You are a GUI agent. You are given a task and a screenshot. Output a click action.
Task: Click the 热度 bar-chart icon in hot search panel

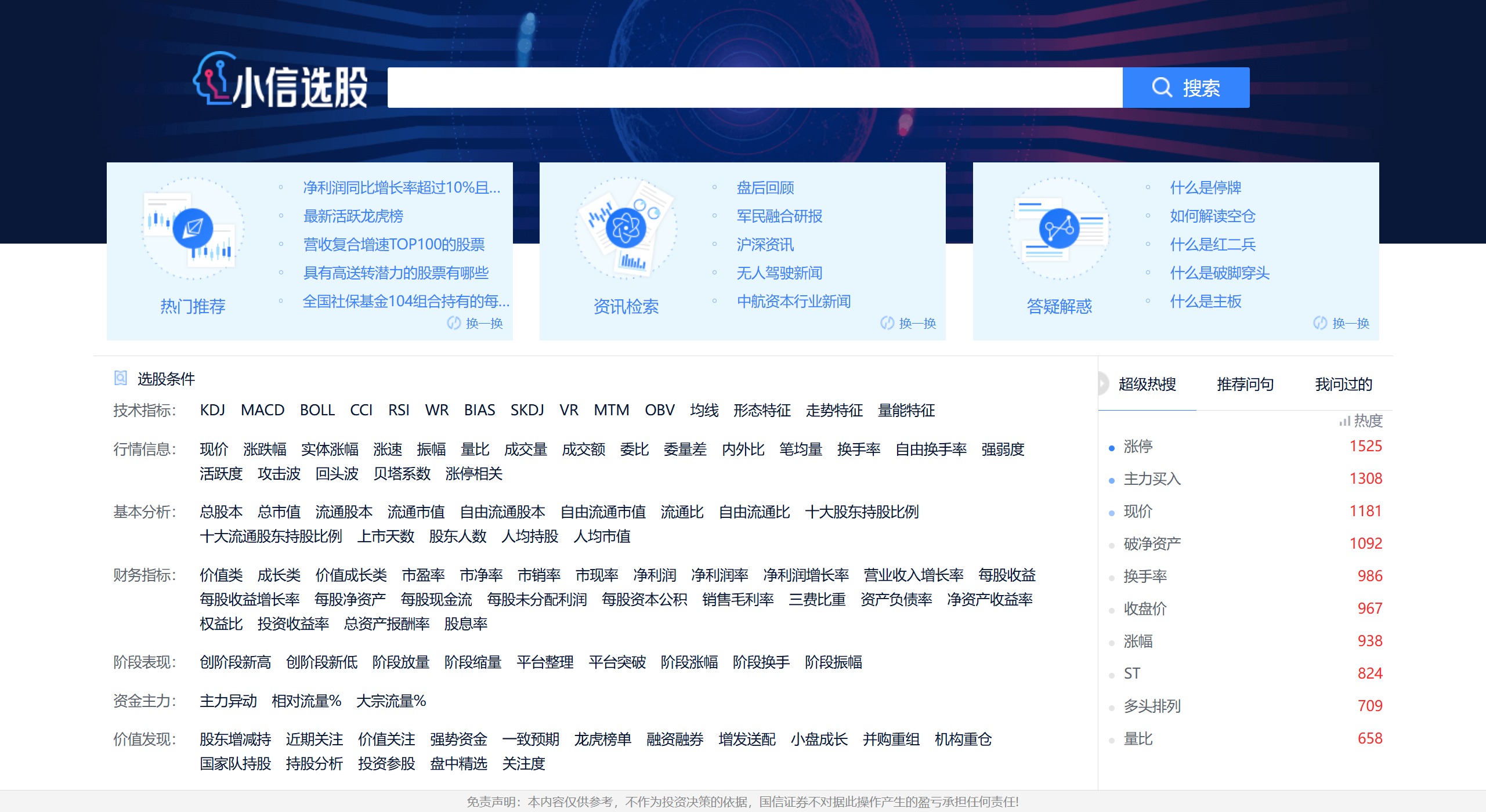(1345, 421)
